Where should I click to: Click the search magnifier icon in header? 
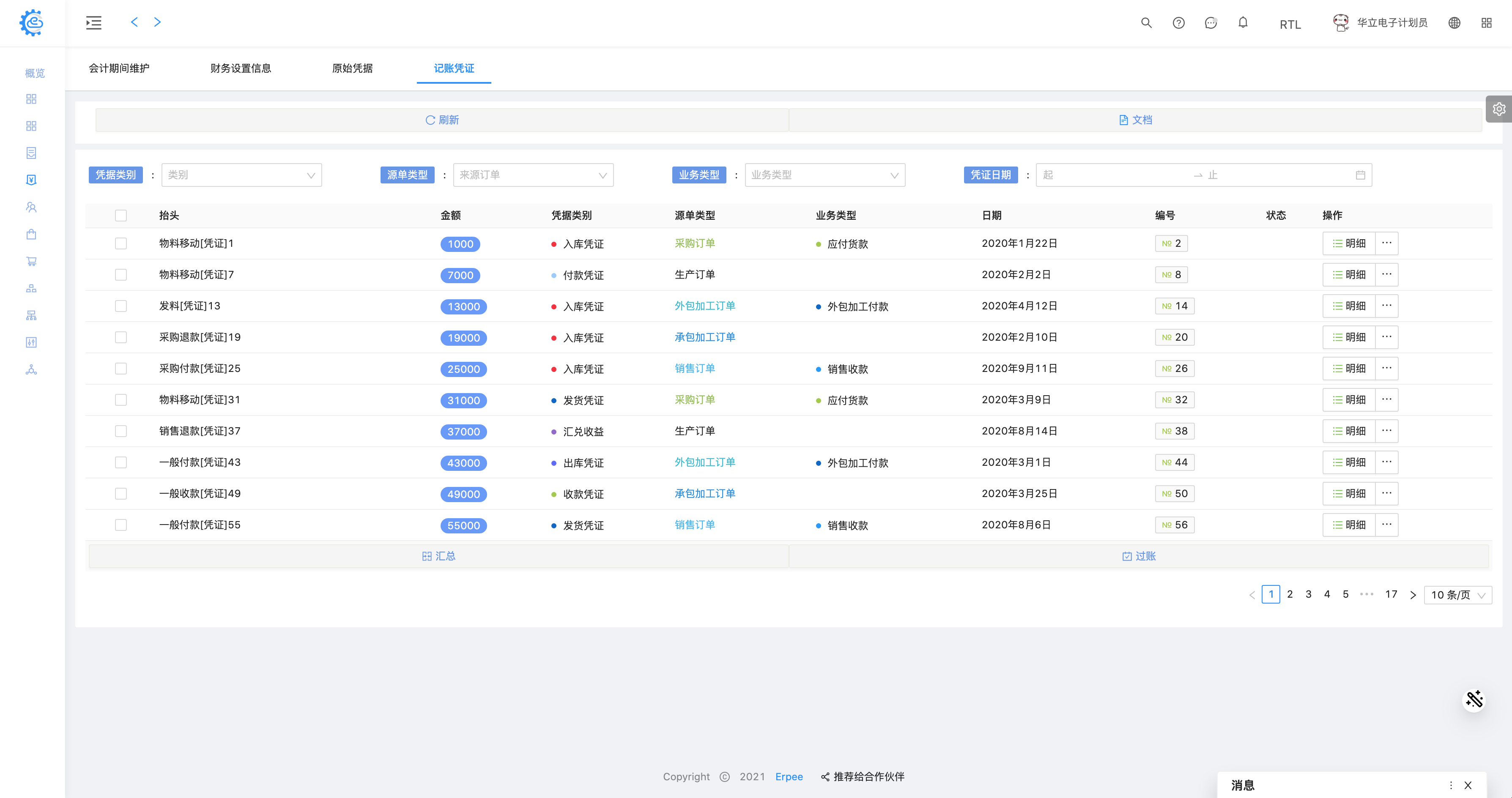(1146, 23)
